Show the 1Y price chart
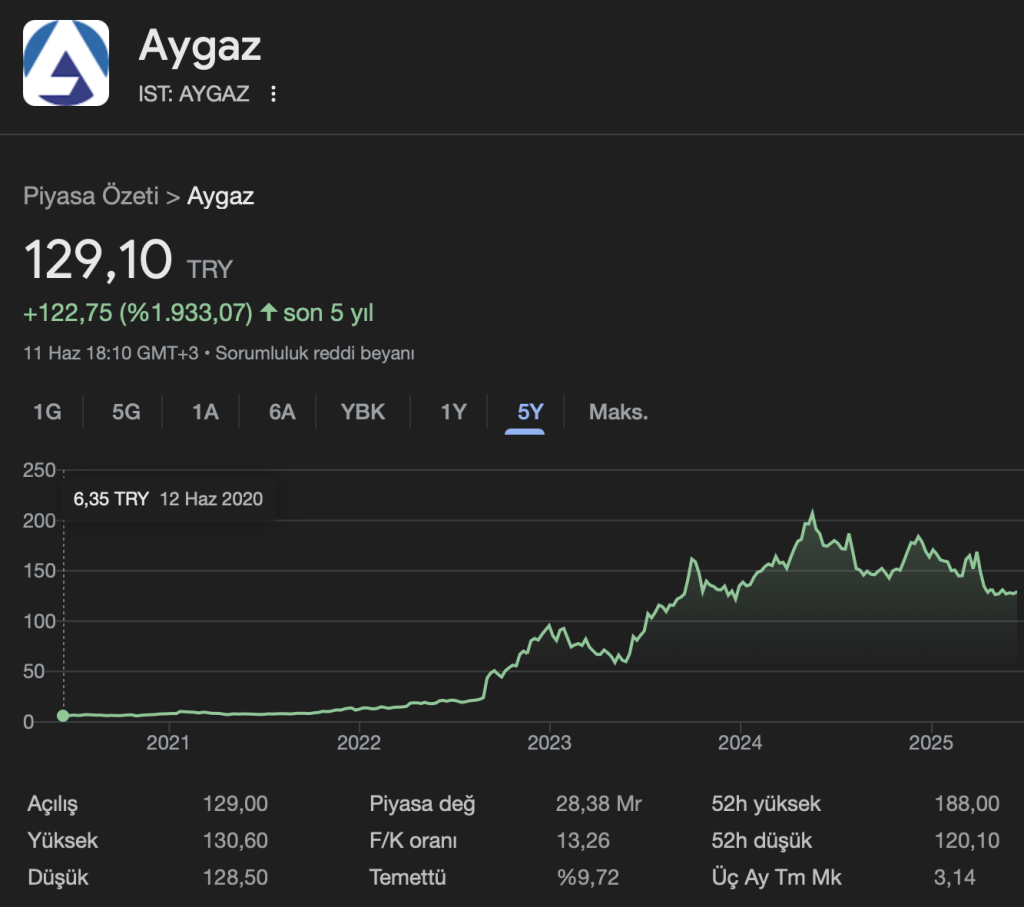The height and width of the screenshot is (907, 1024). click(x=453, y=412)
